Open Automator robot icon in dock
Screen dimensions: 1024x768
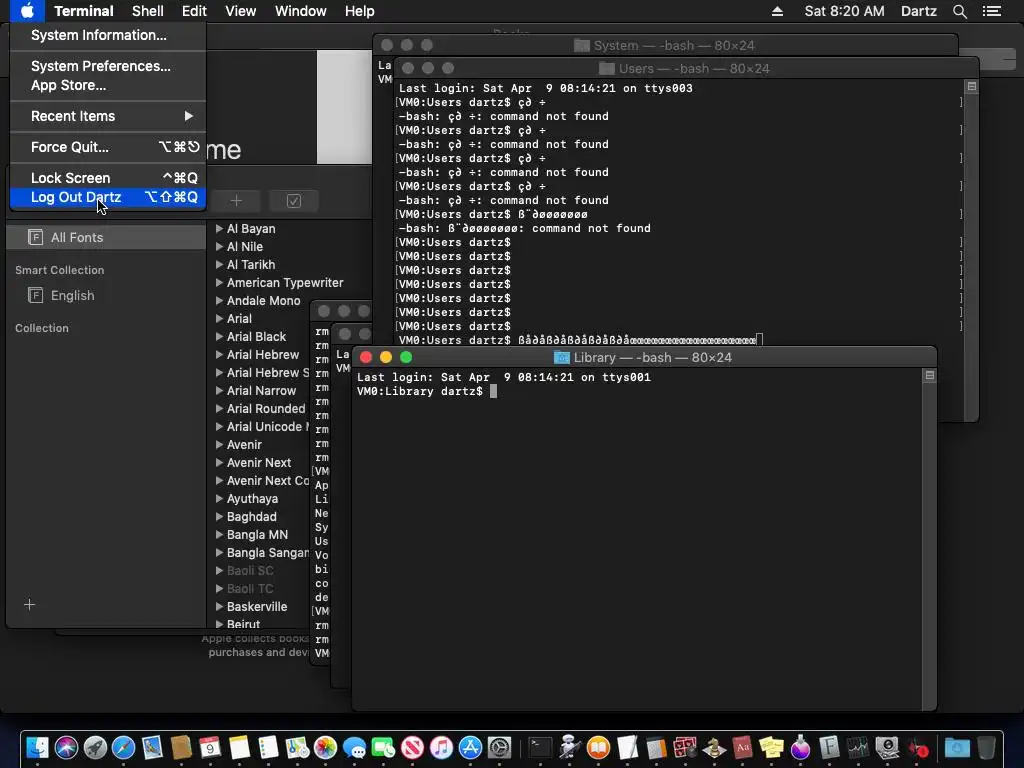569,748
